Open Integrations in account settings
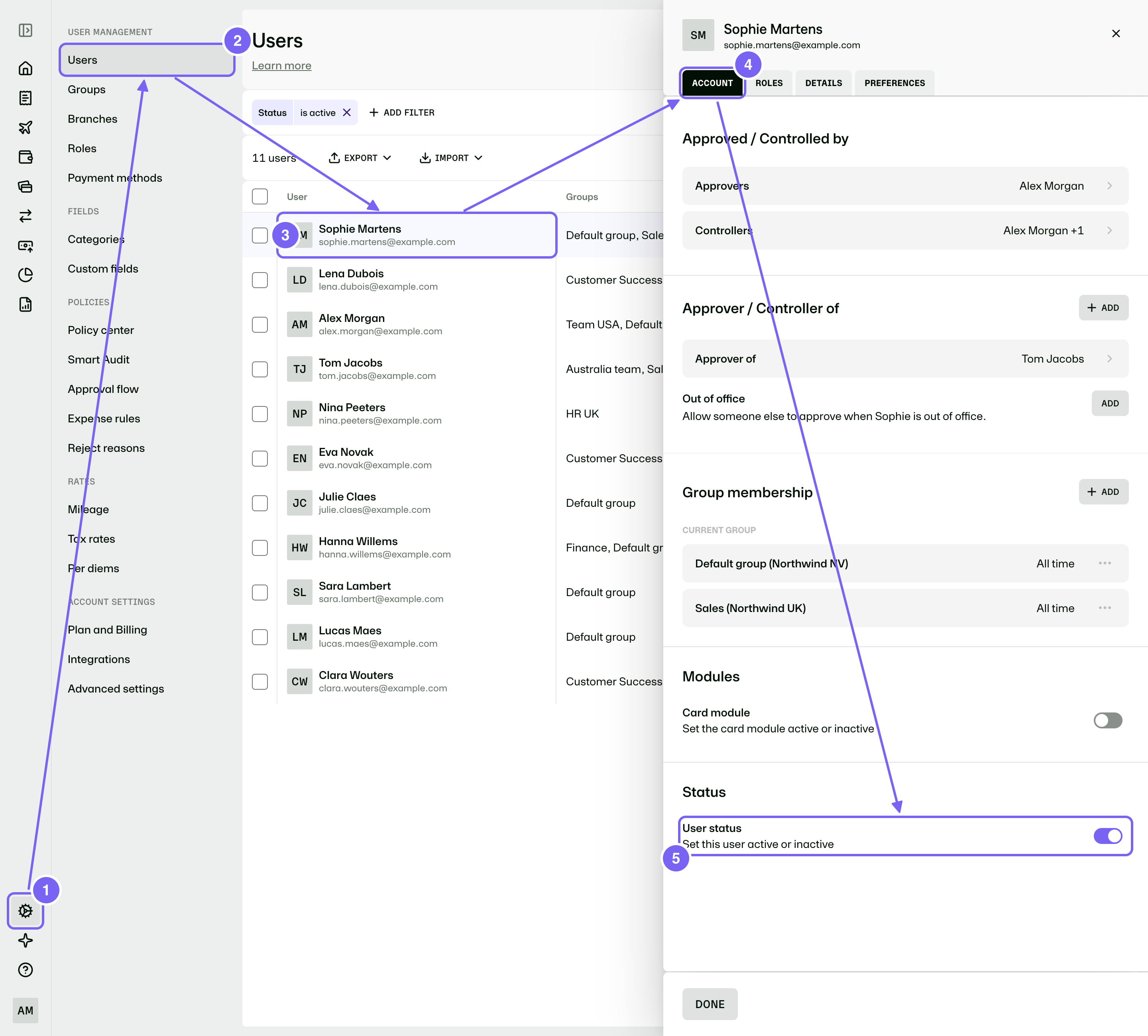Screen dimensions: 1148x1036 click(x=98, y=659)
